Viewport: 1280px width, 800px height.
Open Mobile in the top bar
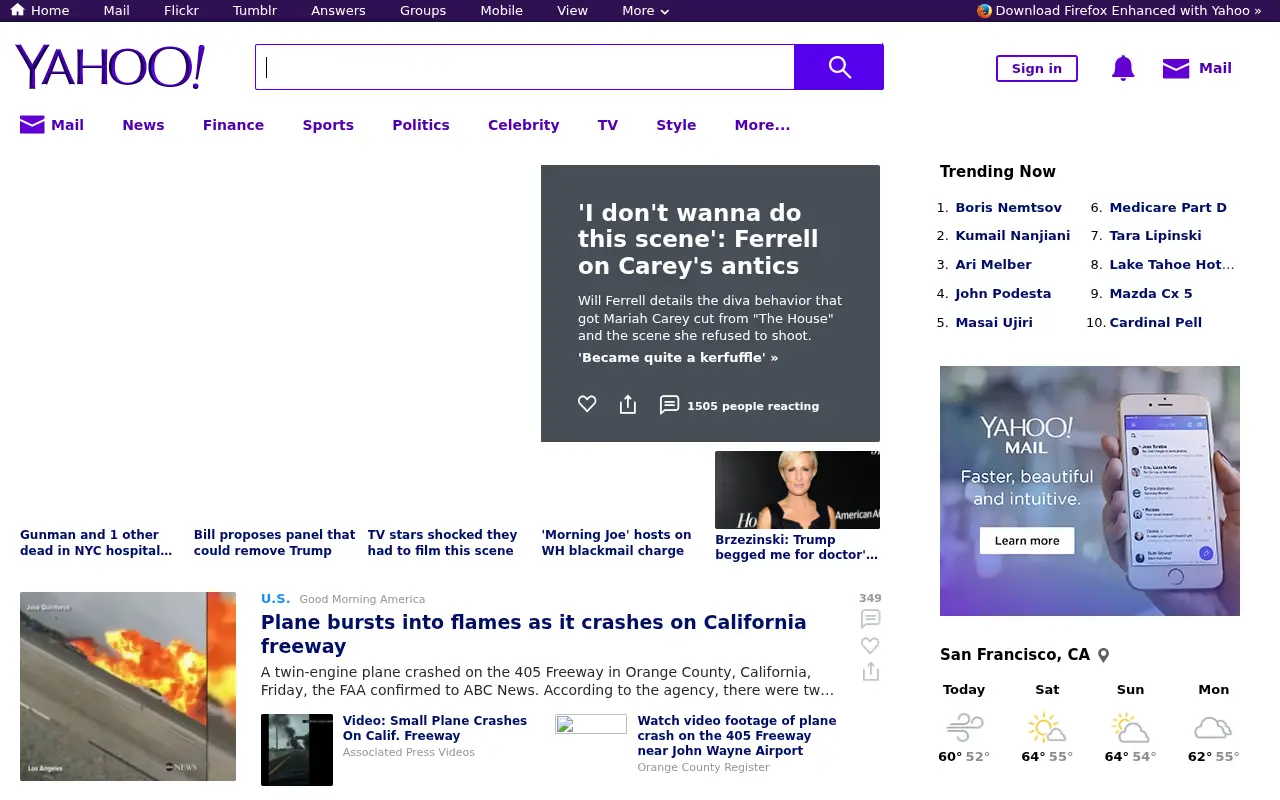(x=502, y=10)
